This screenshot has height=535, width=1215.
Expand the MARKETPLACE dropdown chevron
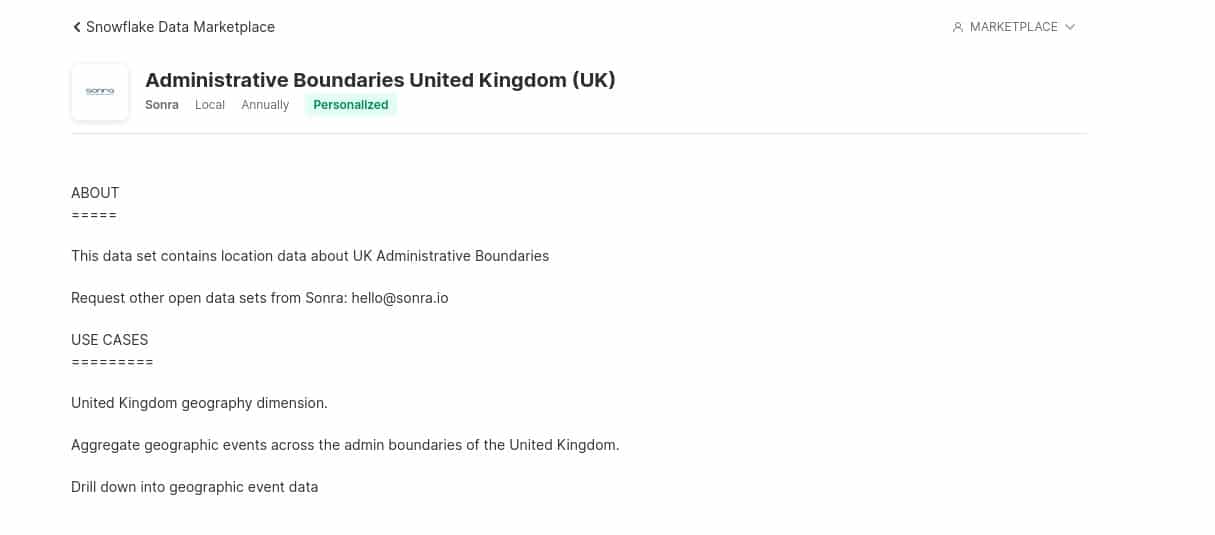[x=1070, y=27]
